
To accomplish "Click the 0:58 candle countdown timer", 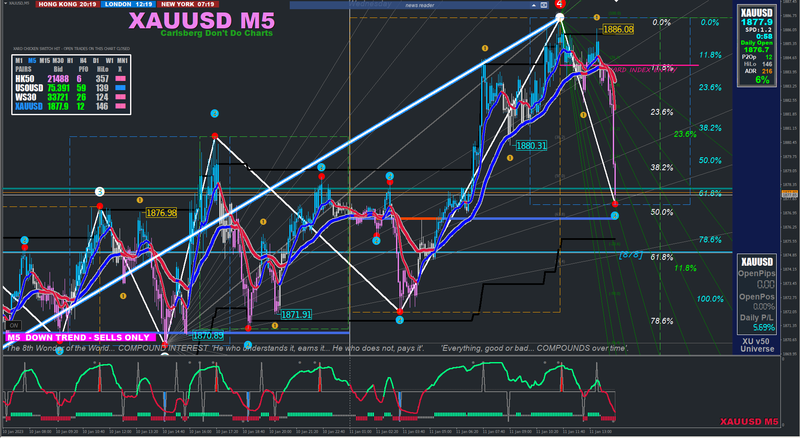I will [x=764, y=36].
